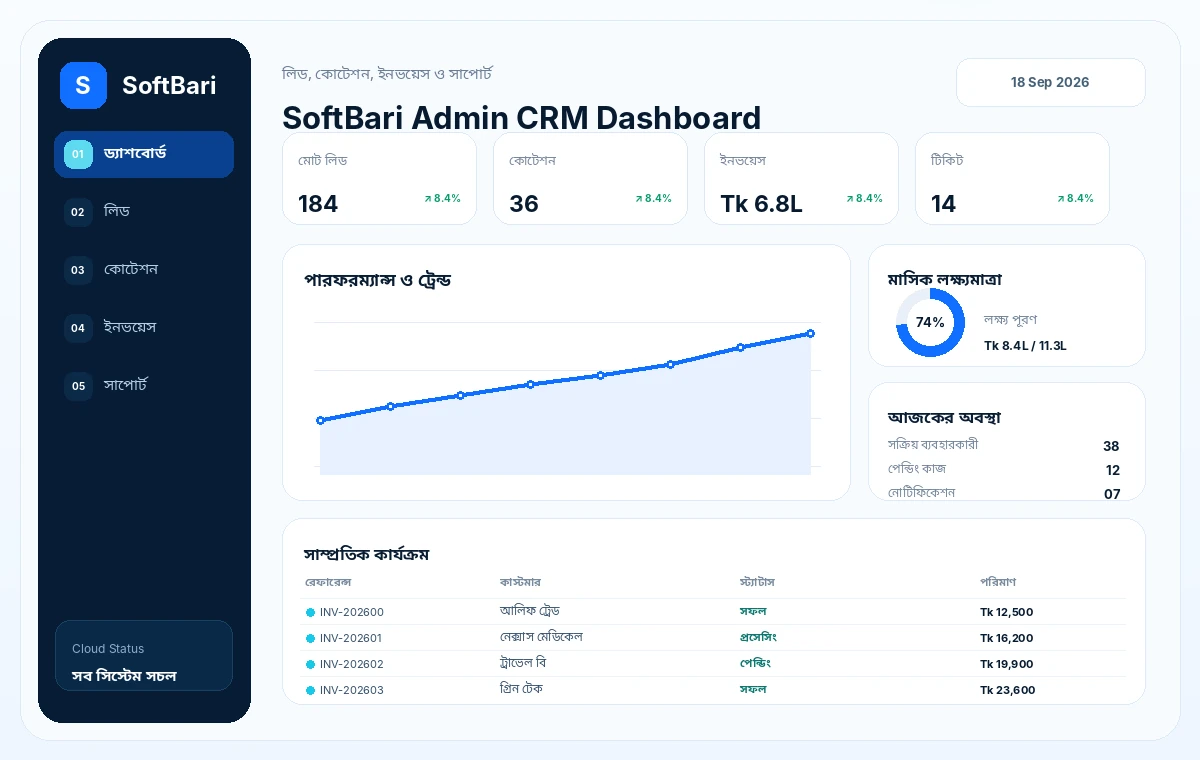Image resolution: width=1200 pixels, height=760 pixels.
Task: Go to the লিড sidebar menu
Action: pyautogui.click(x=144, y=212)
